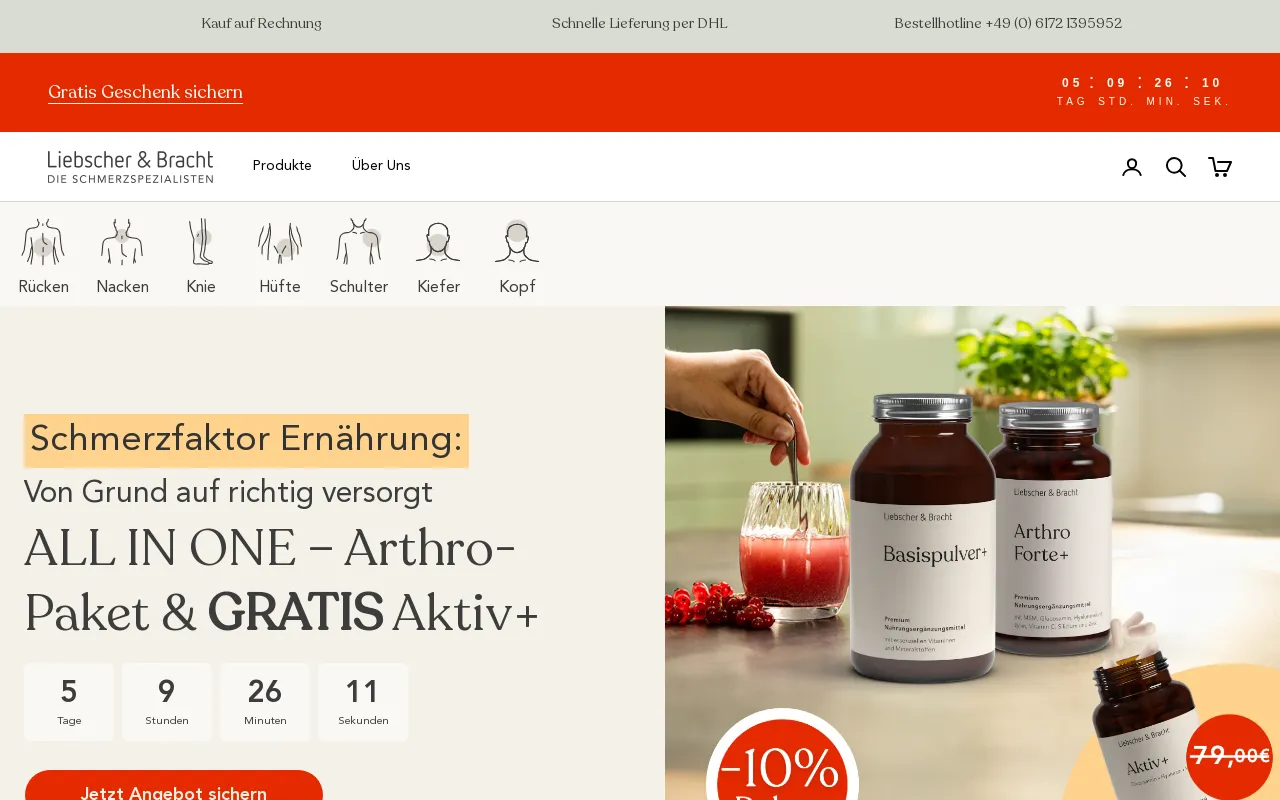
Task: Go to Liebscher & Bracht homepage logo
Action: click(x=130, y=167)
